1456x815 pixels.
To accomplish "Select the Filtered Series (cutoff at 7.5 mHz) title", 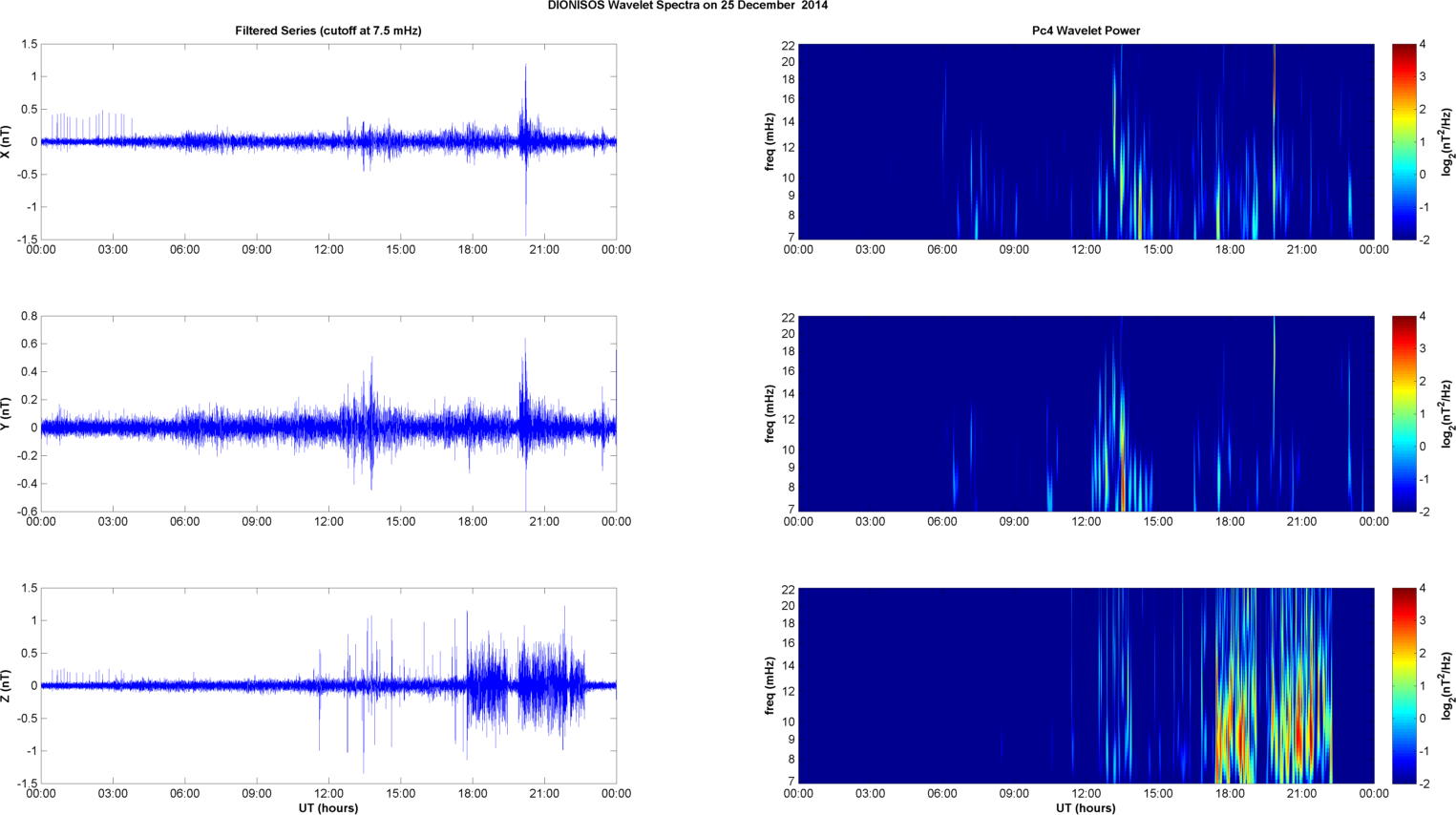I will [x=328, y=31].
